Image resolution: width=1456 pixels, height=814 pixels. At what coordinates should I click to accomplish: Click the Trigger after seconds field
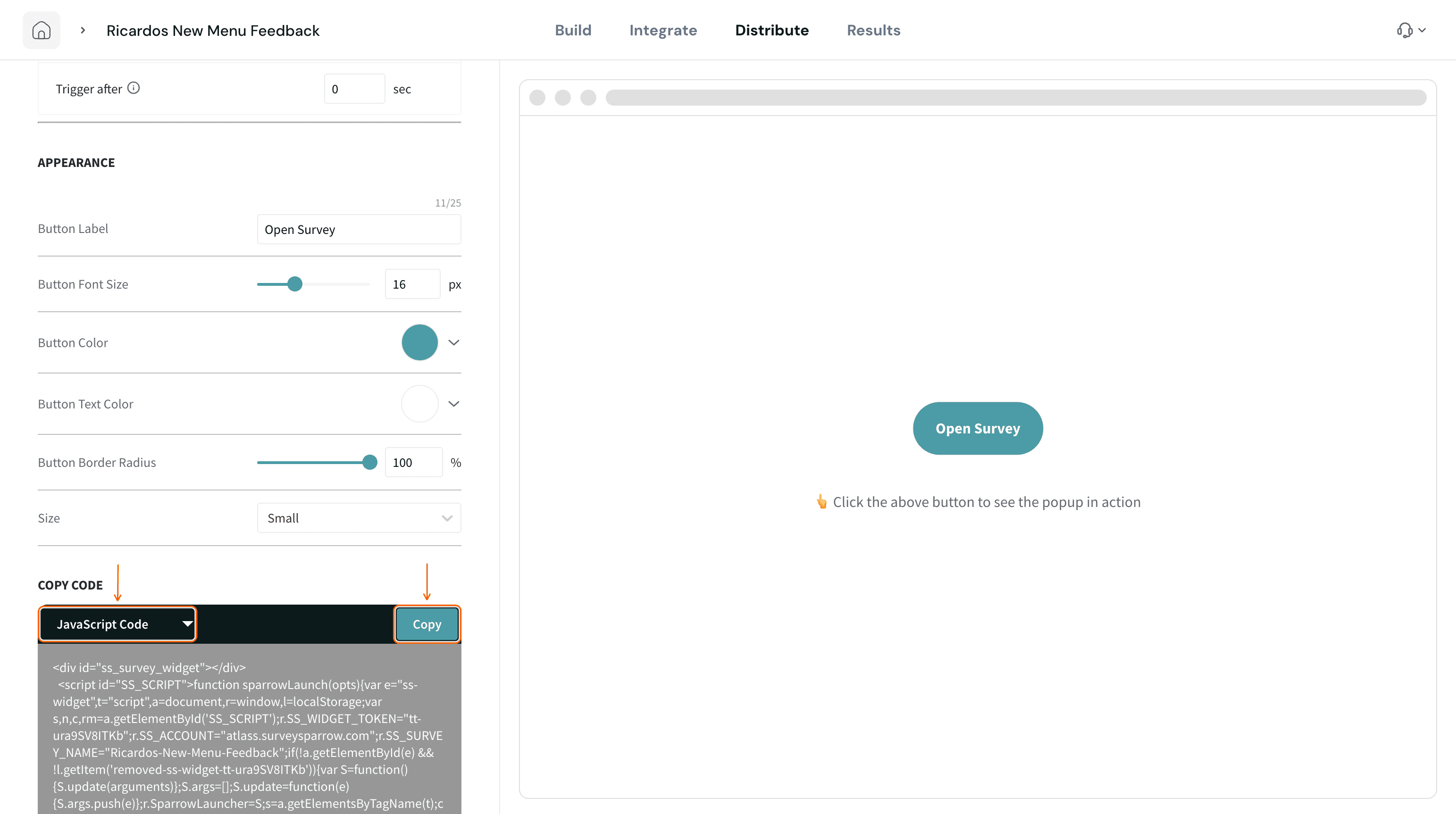point(354,89)
